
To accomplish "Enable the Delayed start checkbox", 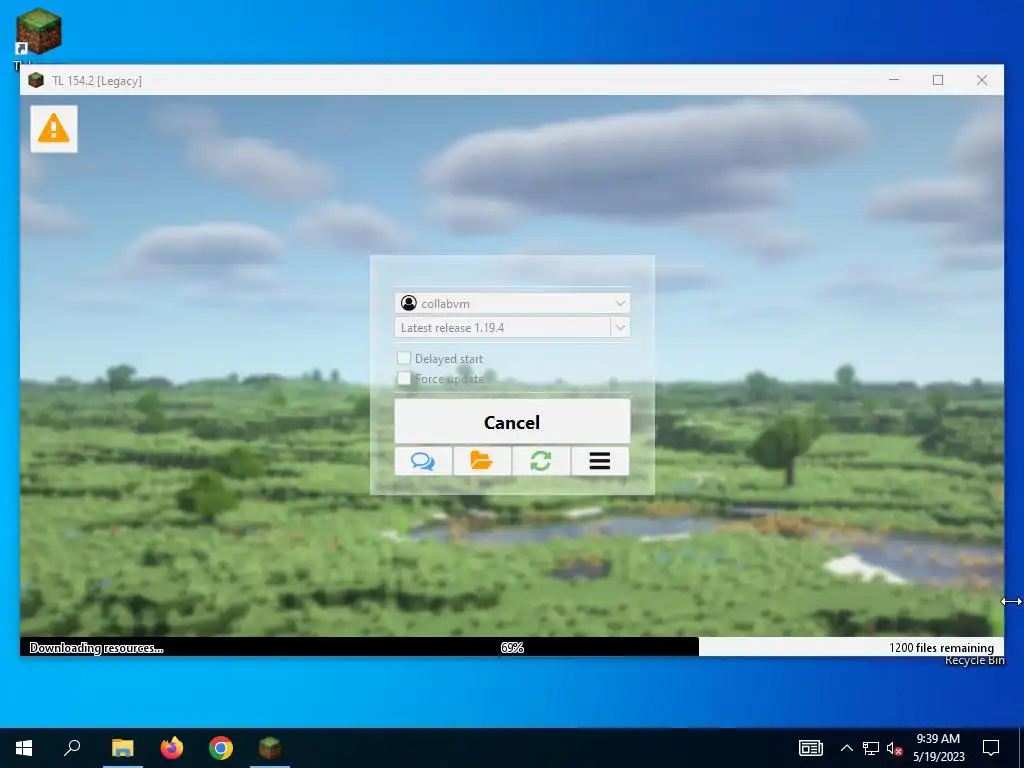I will 404,358.
